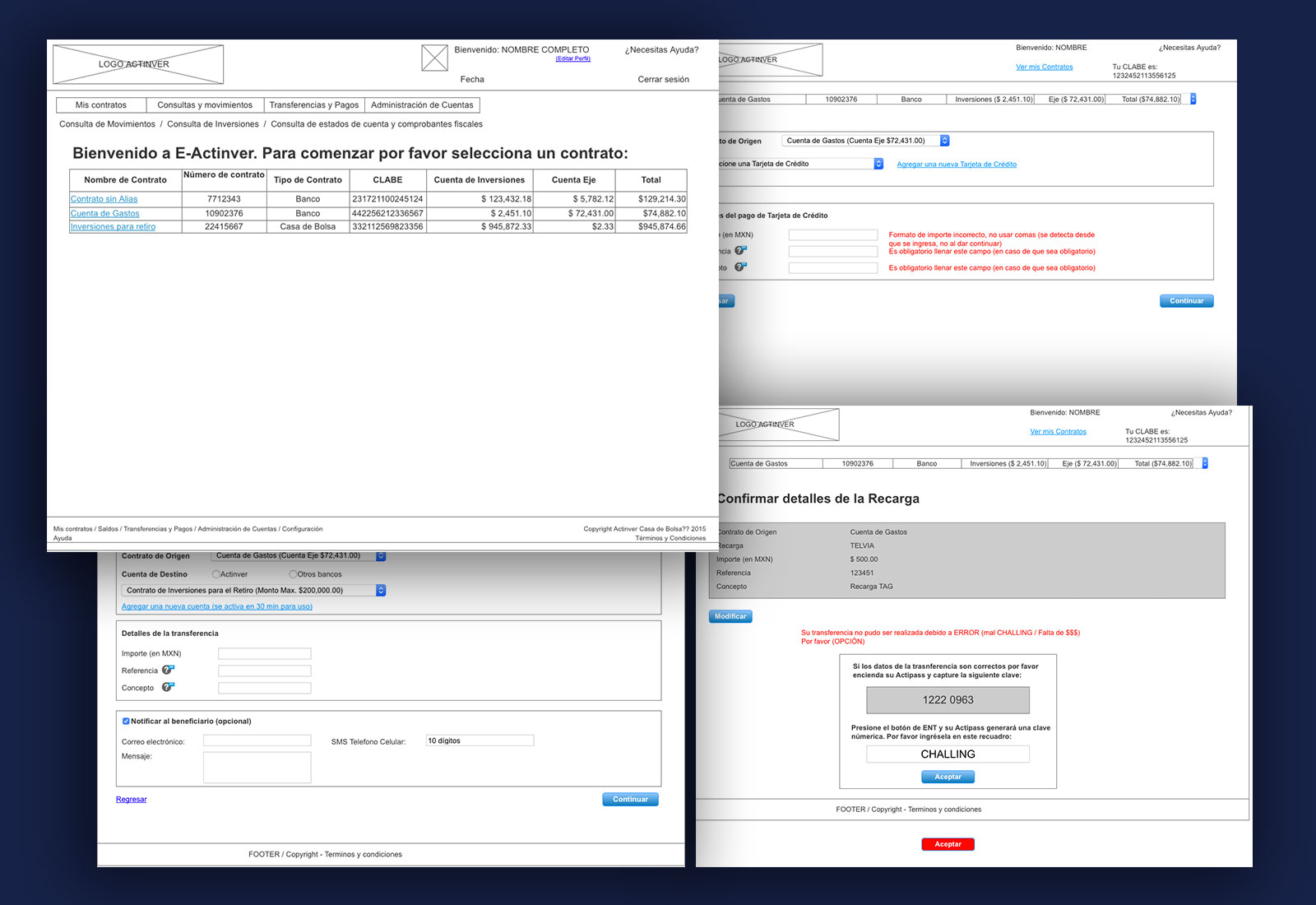The image size is (1316, 905).
Task: Open Contrato de Inversiones para el Retiro dropdown
Action: pyautogui.click(x=381, y=590)
